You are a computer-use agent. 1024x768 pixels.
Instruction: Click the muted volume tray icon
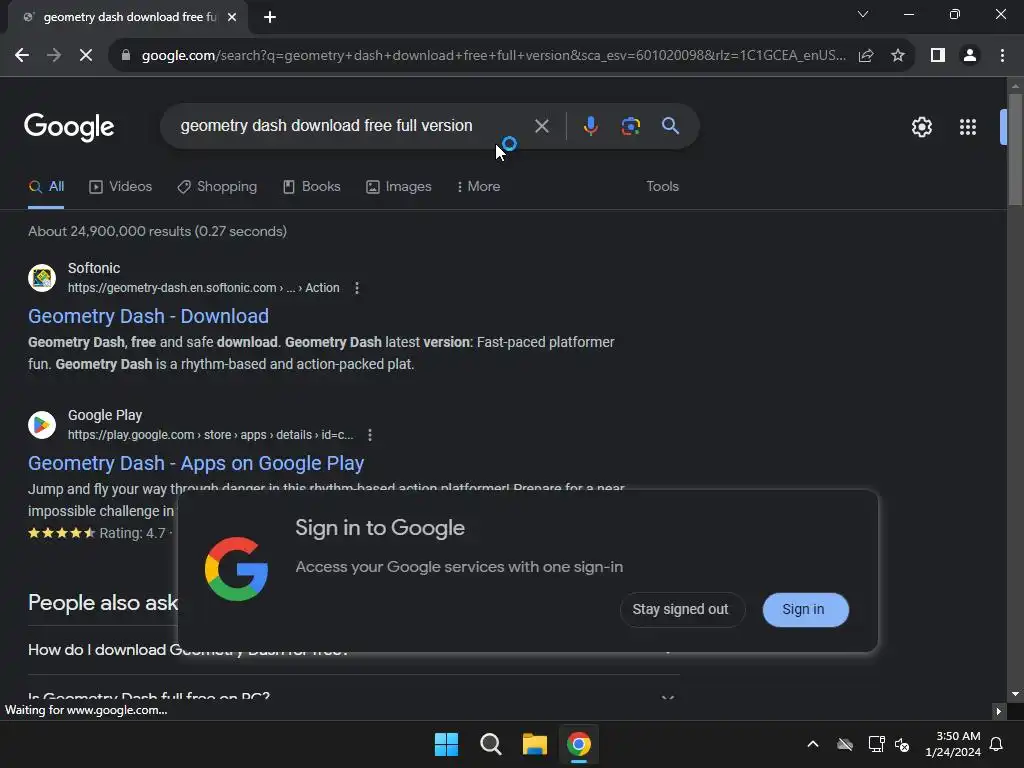click(x=902, y=744)
